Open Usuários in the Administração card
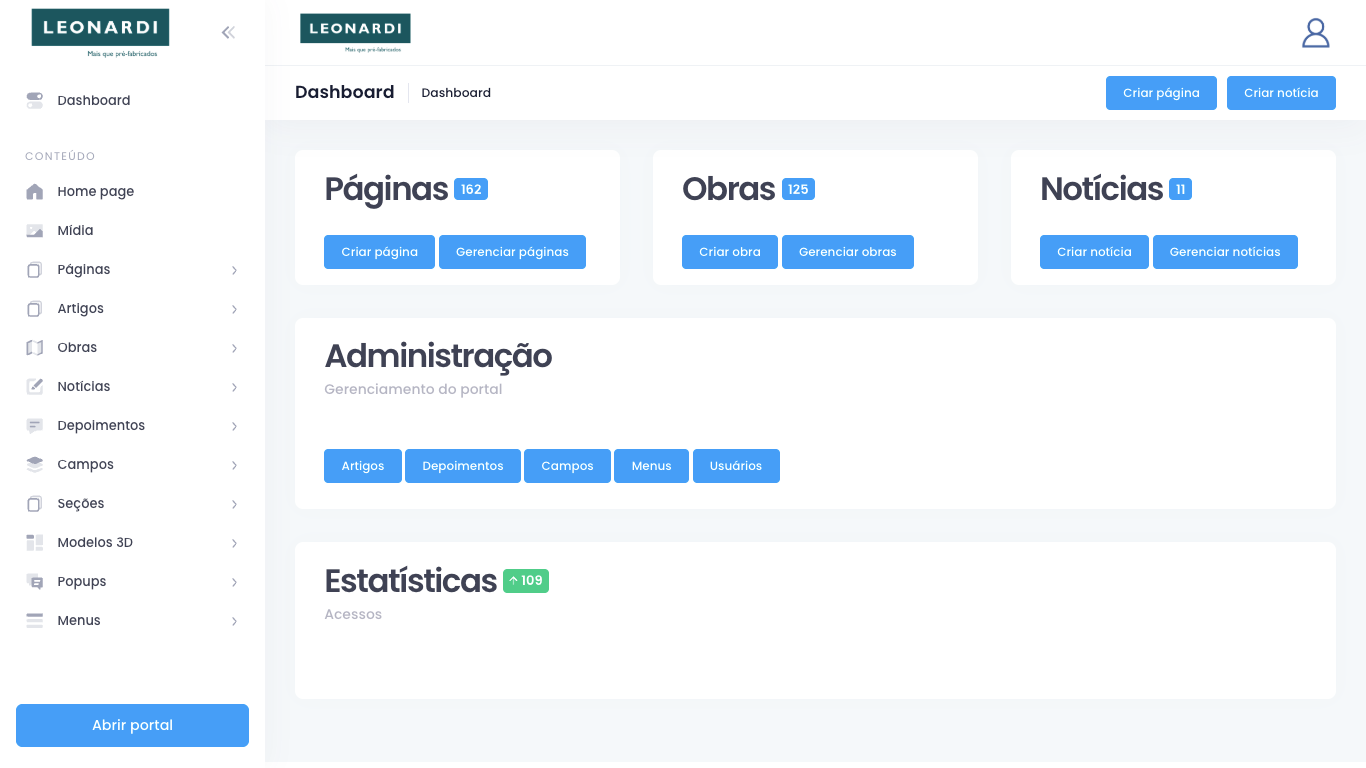This screenshot has width=1366, height=768. click(x=735, y=466)
